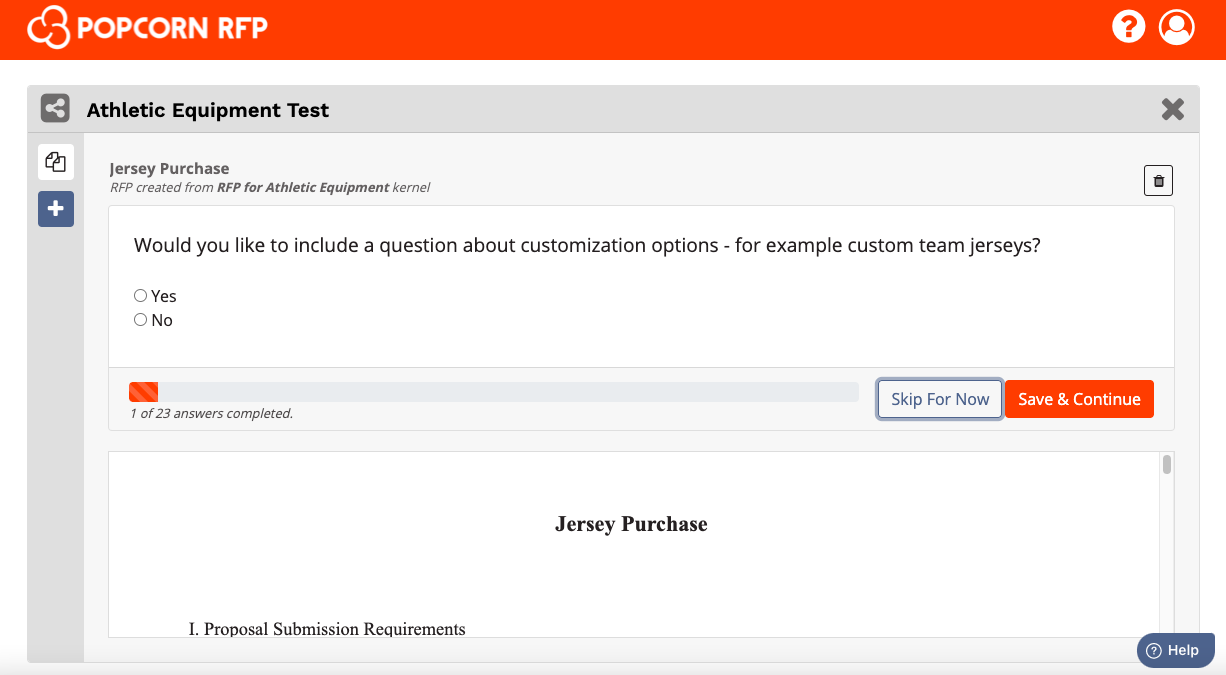This screenshot has height=675, width=1226.
Task: Click the Jersey Purchase document heading
Action: click(x=631, y=524)
